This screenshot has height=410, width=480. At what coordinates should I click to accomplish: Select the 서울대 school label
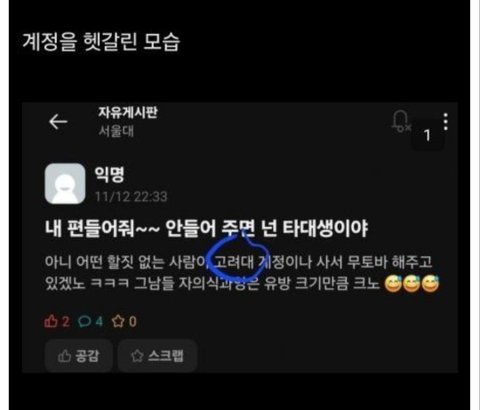tap(116, 131)
